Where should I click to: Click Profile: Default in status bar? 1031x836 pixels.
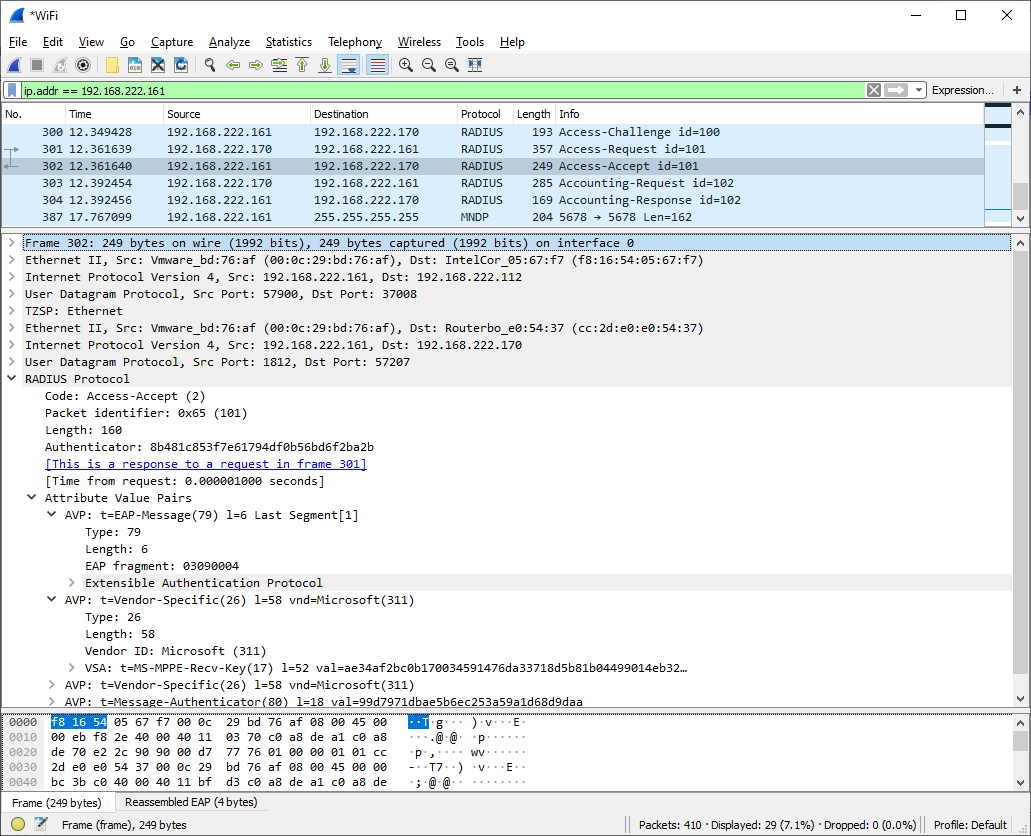click(x=971, y=825)
